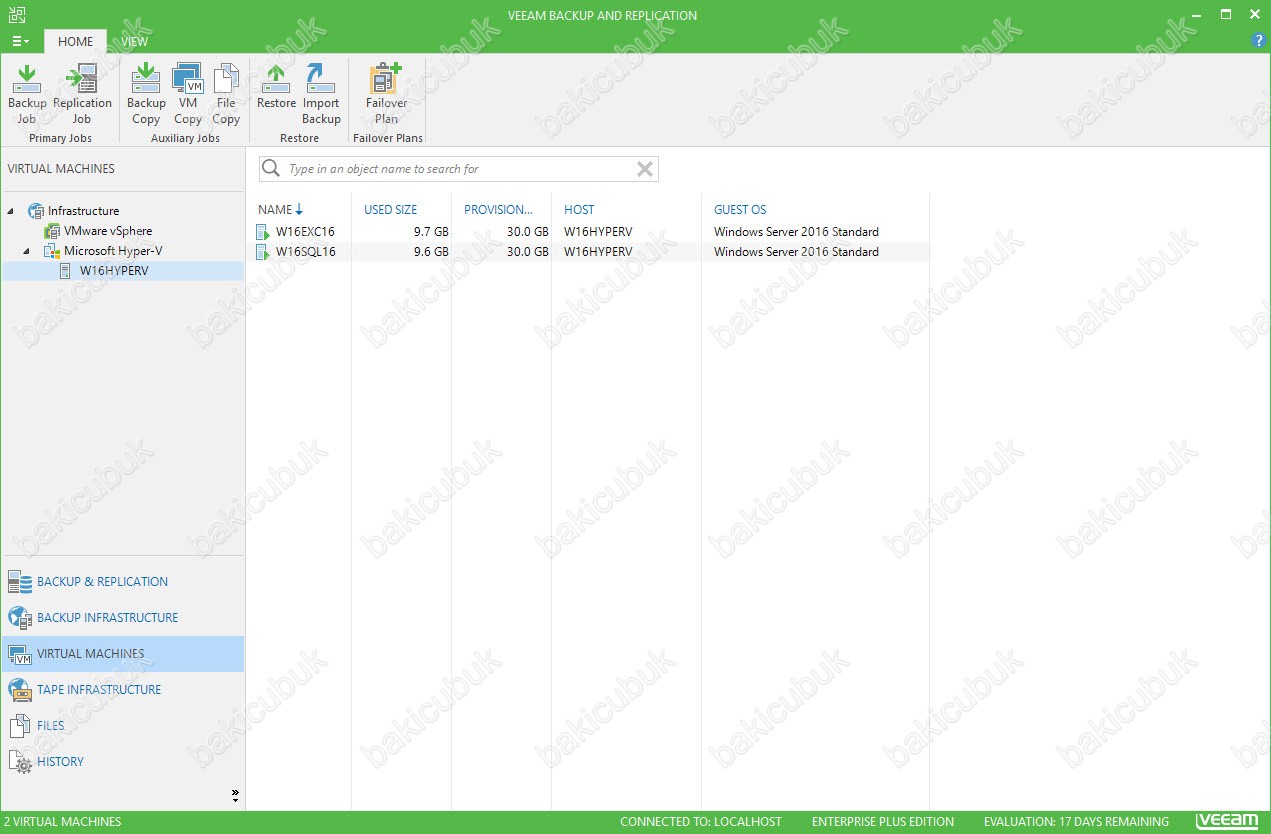Open the main application menu button
Screen dimensions: 1271x834
pyautogui.click(x=20, y=41)
